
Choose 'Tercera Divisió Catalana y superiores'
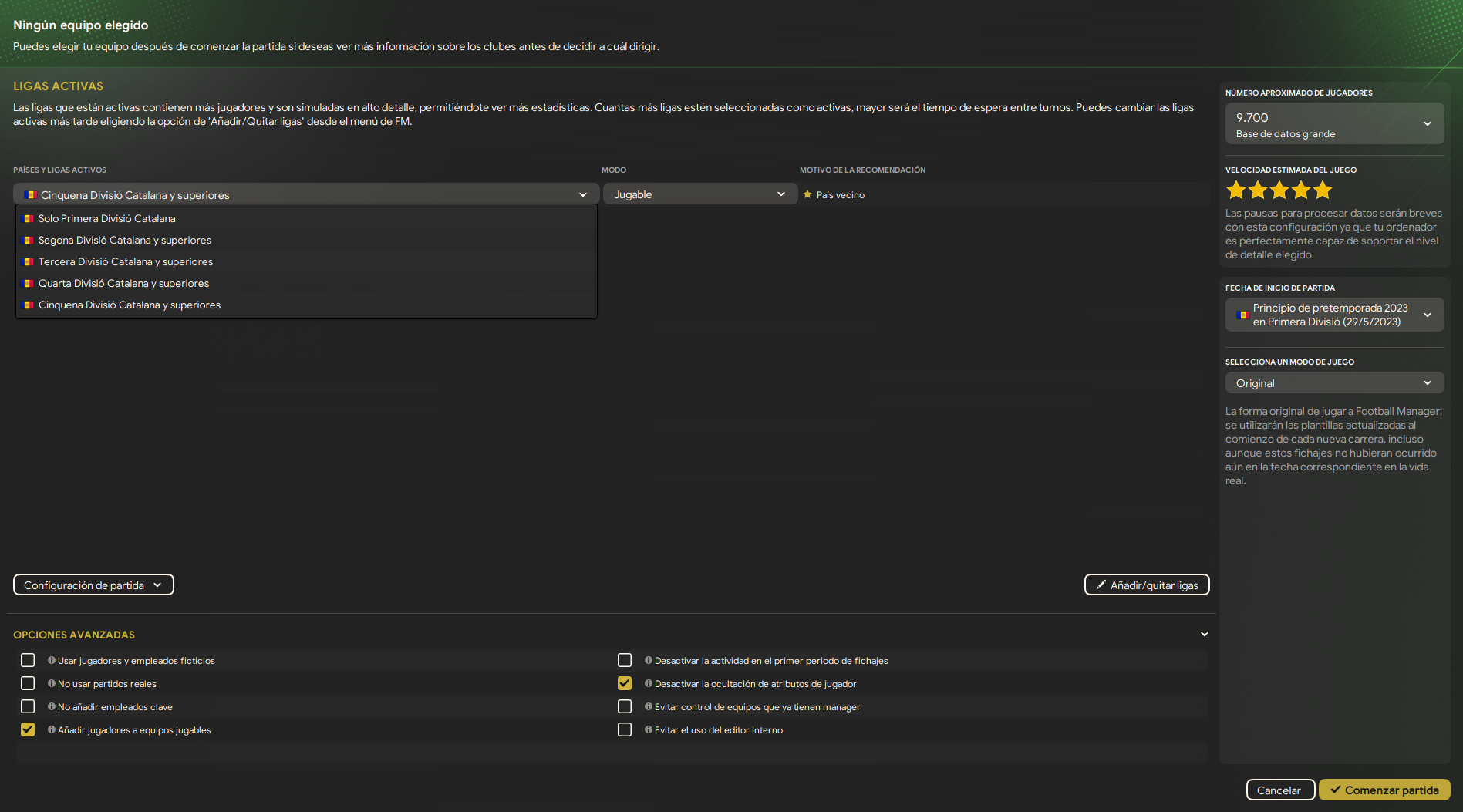click(x=126, y=262)
